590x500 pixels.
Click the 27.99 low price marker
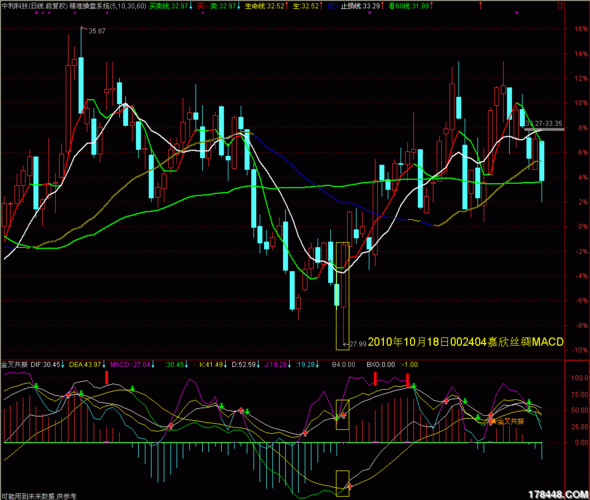pos(357,344)
